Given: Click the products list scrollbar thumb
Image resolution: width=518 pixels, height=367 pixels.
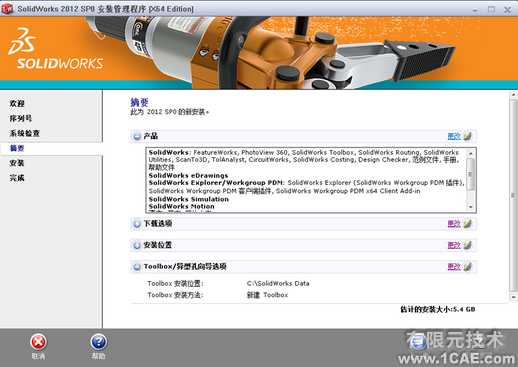Looking at the screenshot, I should pyautogui.click(x=471, y=174).
